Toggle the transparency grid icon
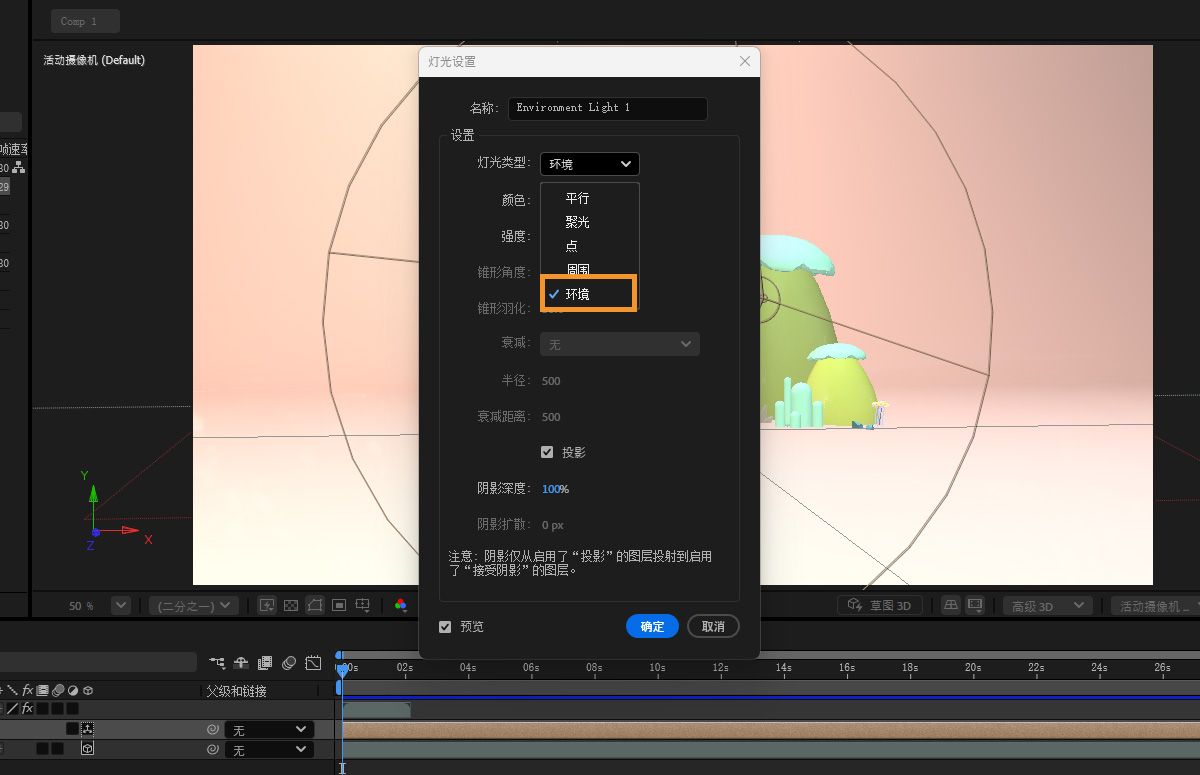The width and height of the screenshot is (1200, 775). tap(291, 604)
